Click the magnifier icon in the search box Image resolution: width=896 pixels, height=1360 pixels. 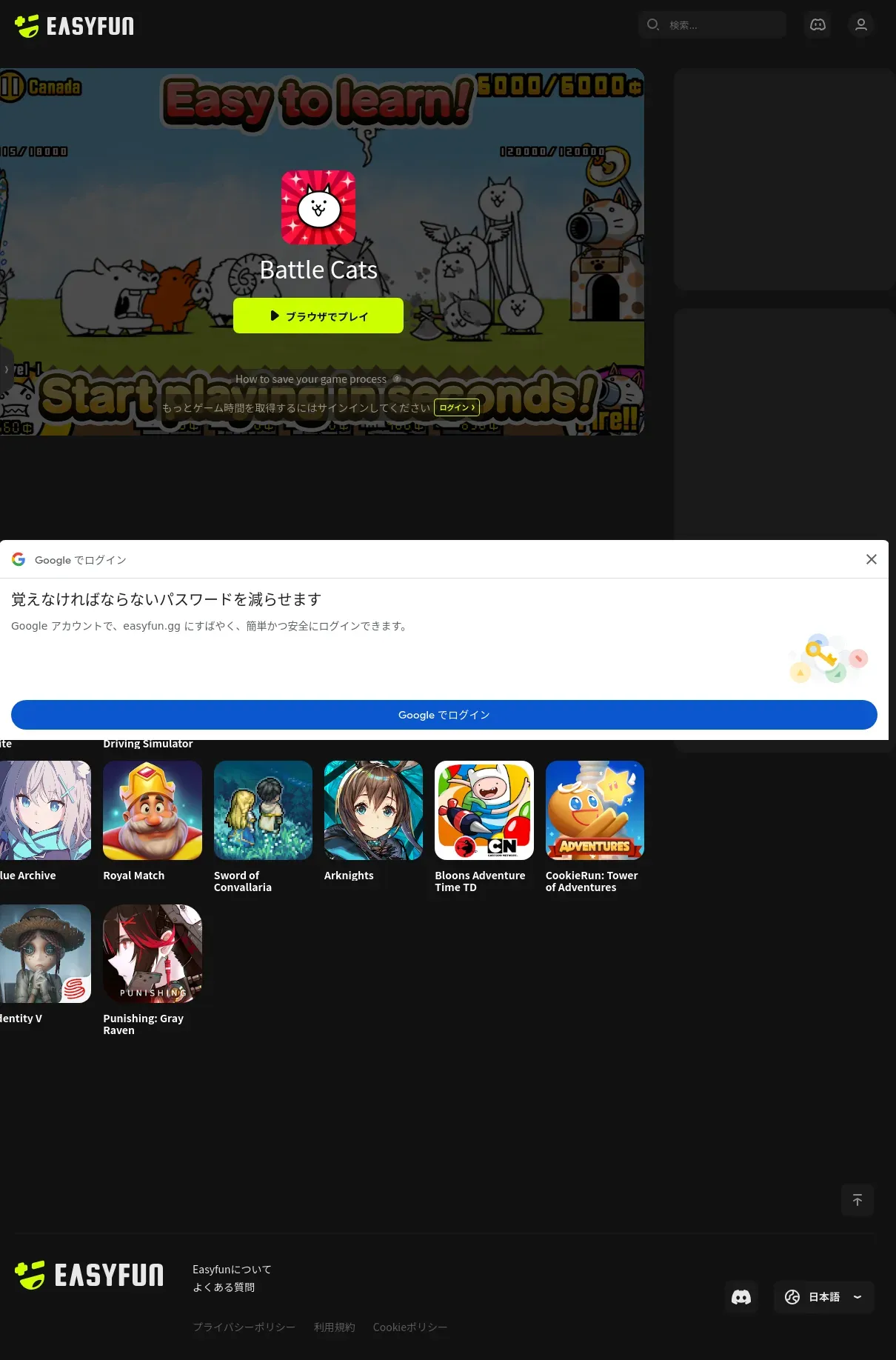653,24
